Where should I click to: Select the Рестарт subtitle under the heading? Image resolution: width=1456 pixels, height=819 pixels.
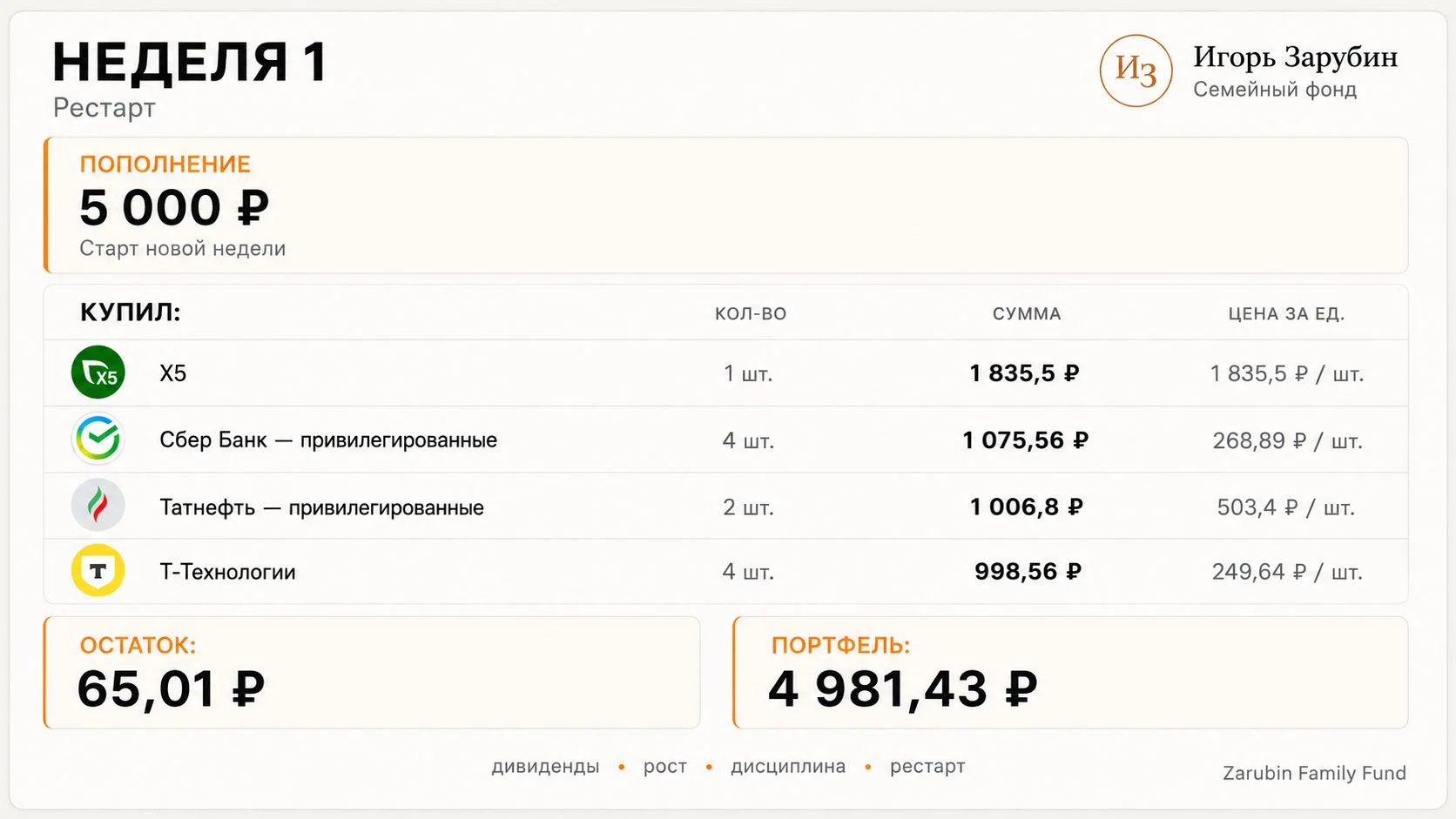point(104,108)
